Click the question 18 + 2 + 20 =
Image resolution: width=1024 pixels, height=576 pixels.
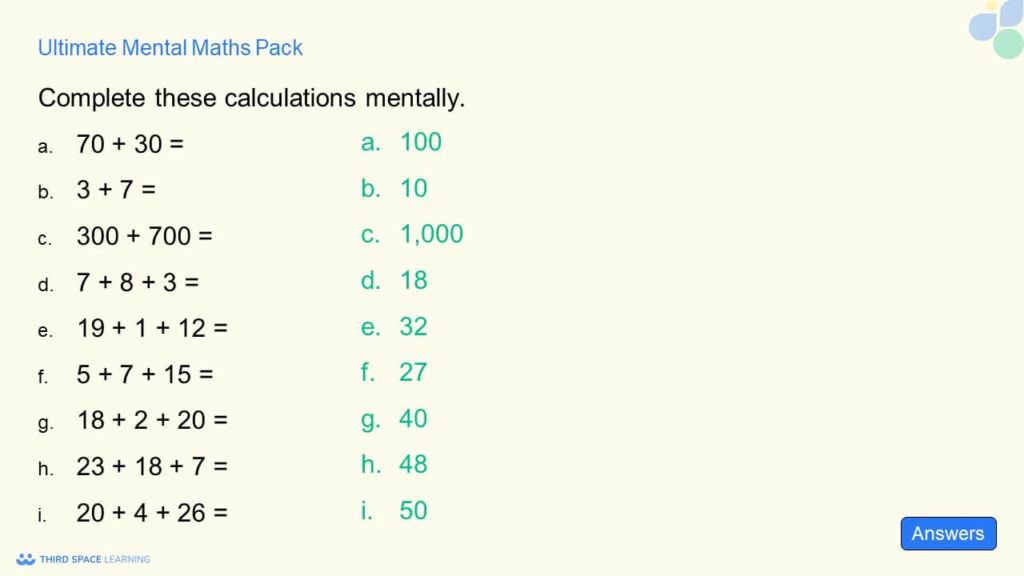152,420
